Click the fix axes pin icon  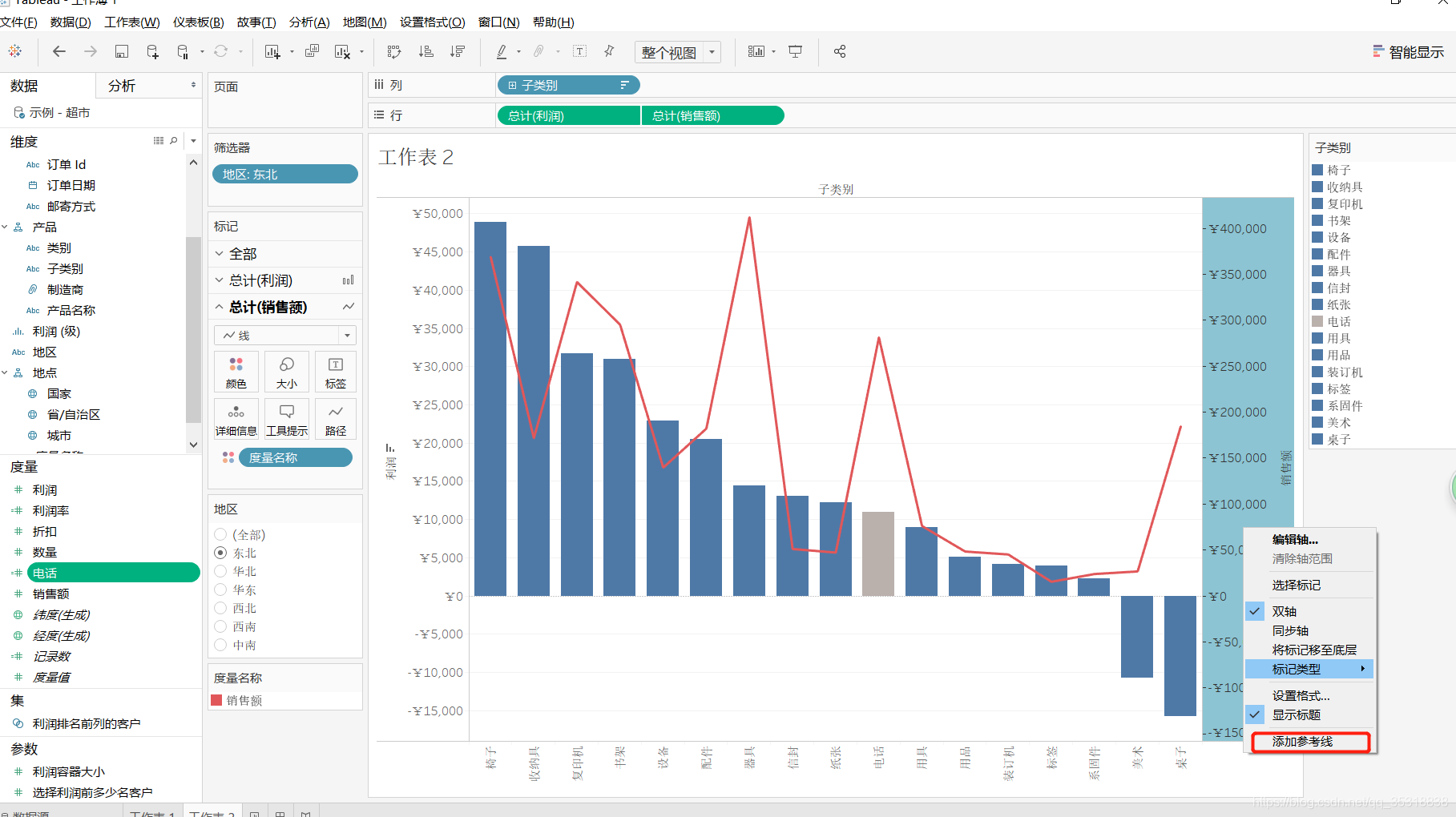[609, 51]
